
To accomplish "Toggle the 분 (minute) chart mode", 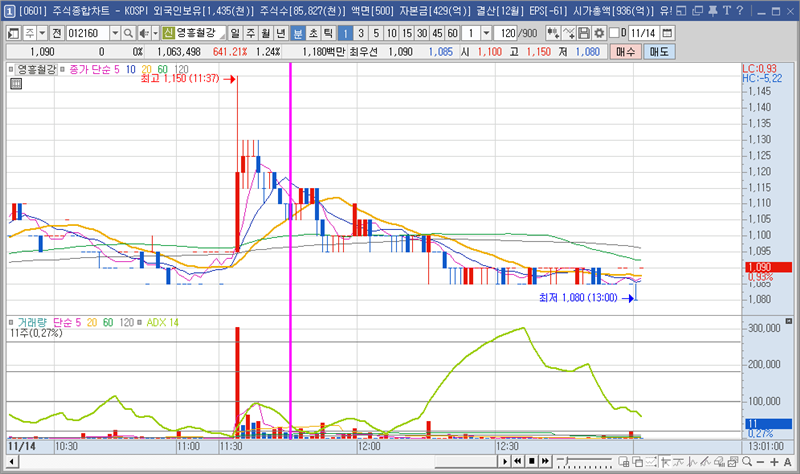I will tap(297, 33).
